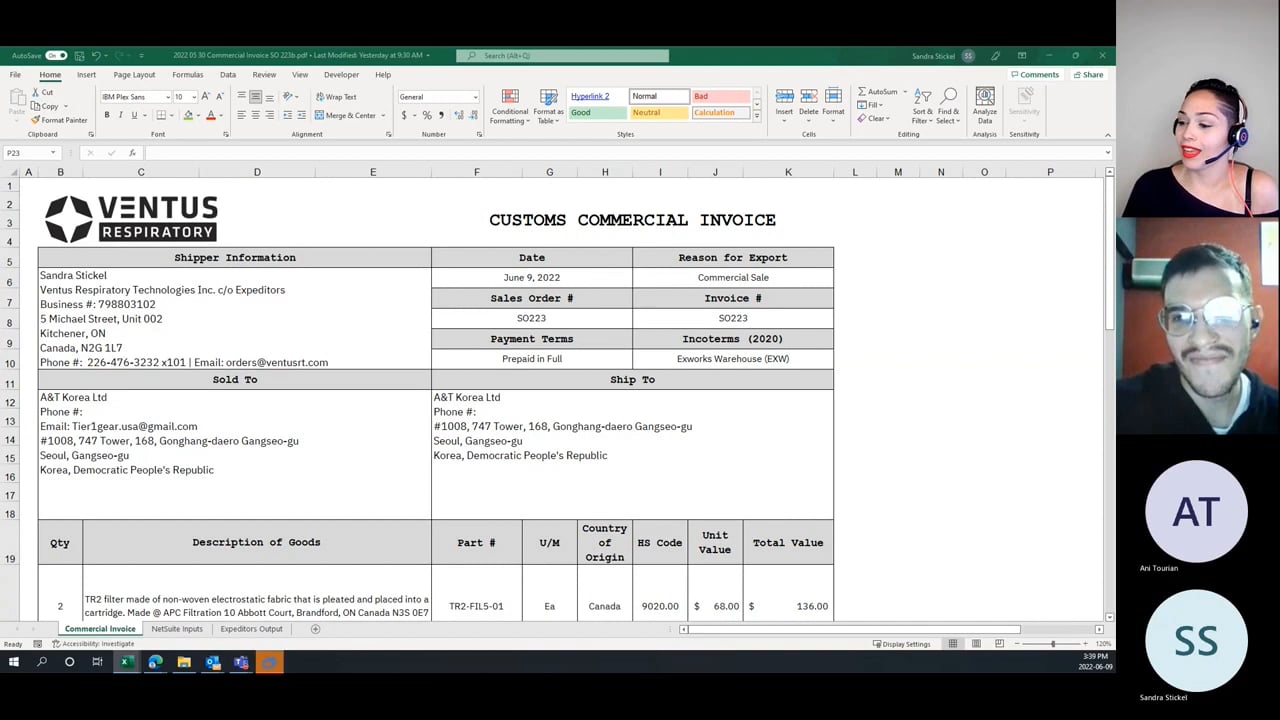Click the Comments button
The image size is (1280, 720).
pyautogui.click(x=1035, y=75)
